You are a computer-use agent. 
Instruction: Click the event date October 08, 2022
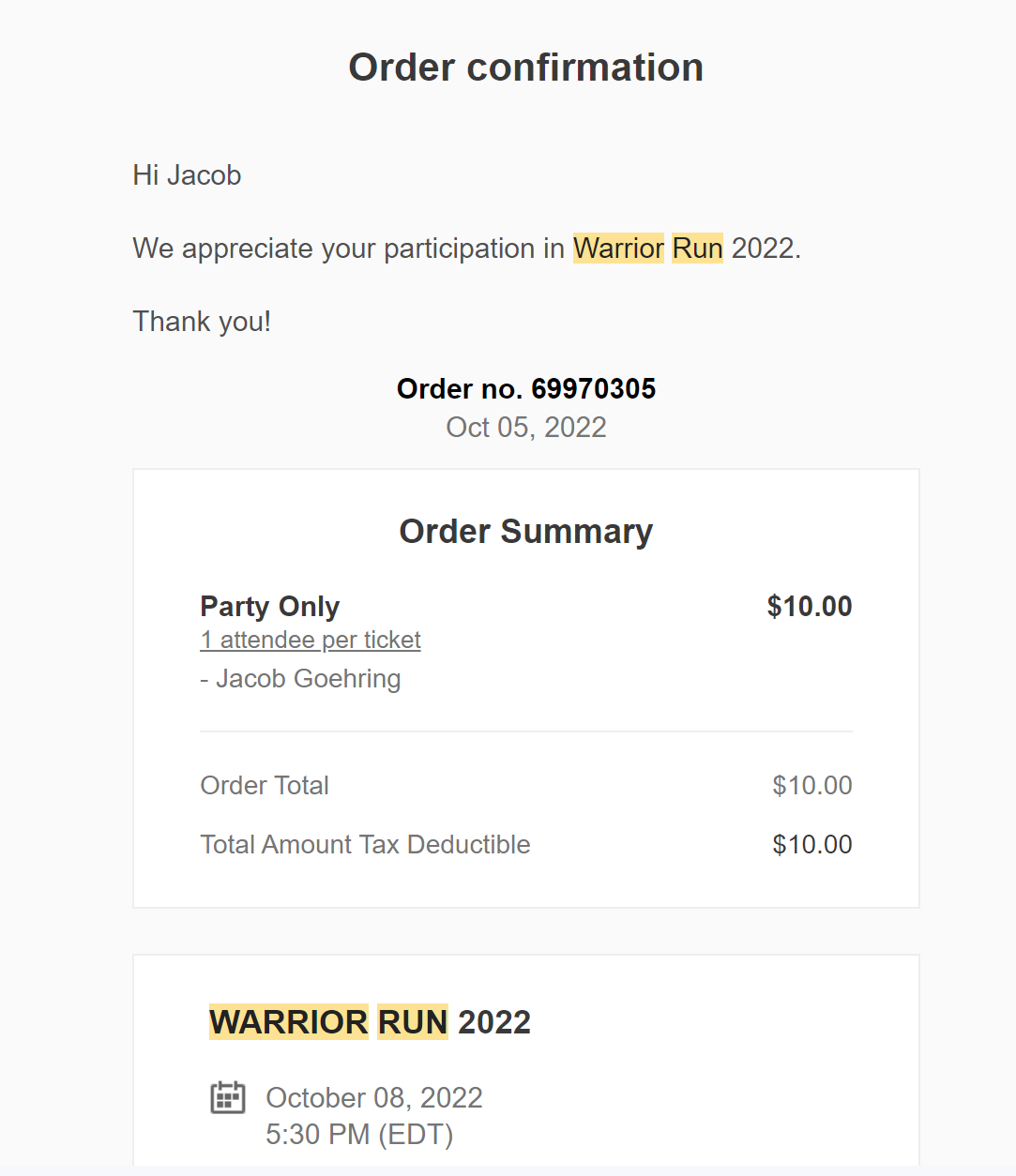373,1098
